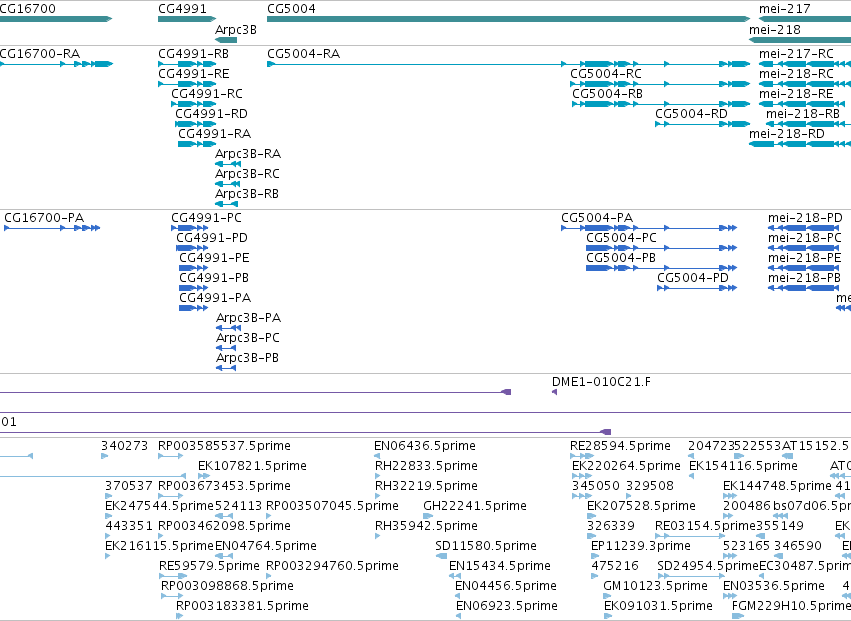Click EST GM10123.5prime
The height and width of the screenshot is (621, 851).
click(x=656, y=586)
